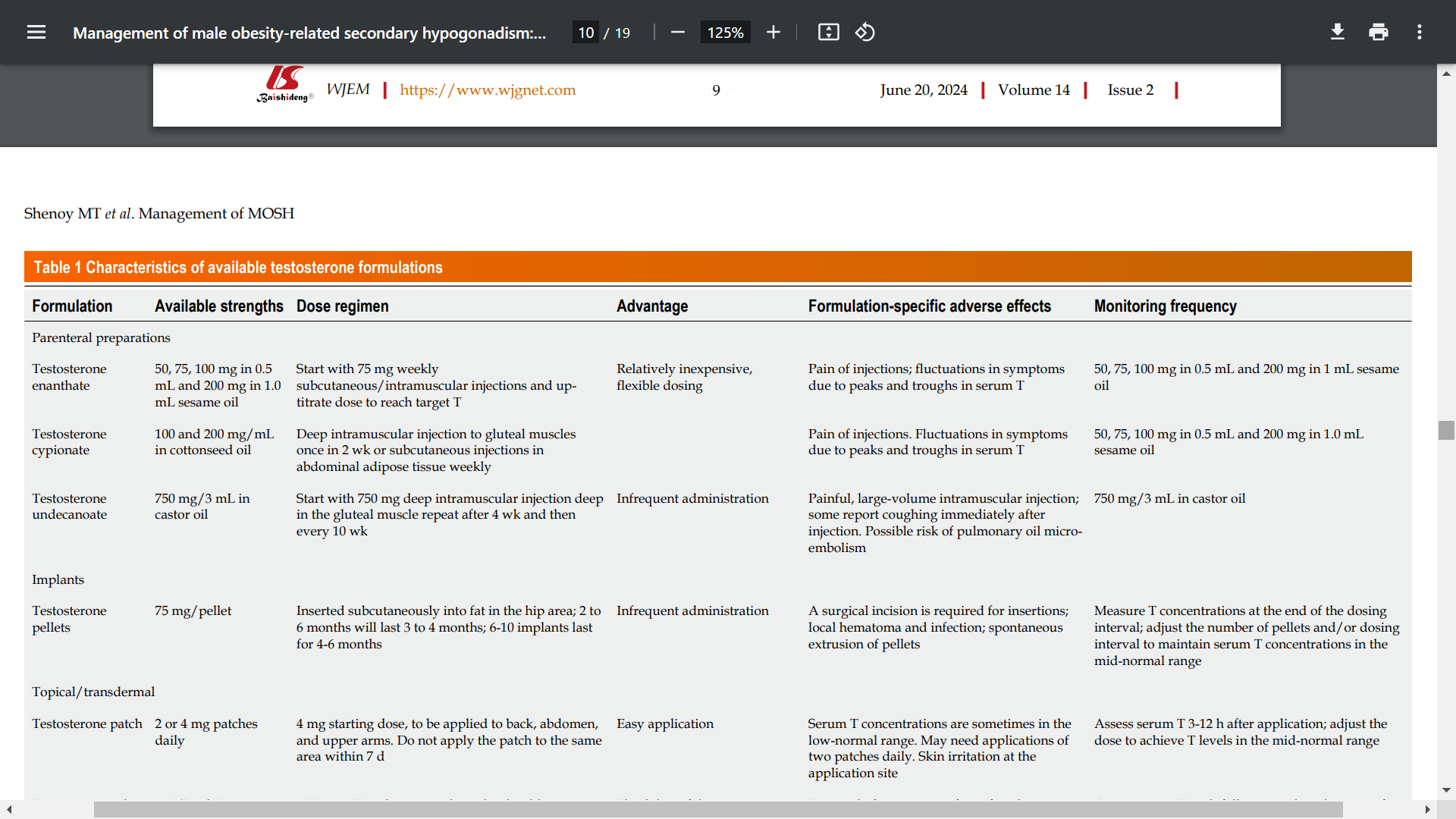Click the fit to page icon
1456x819 pixels.
(828, 32)
